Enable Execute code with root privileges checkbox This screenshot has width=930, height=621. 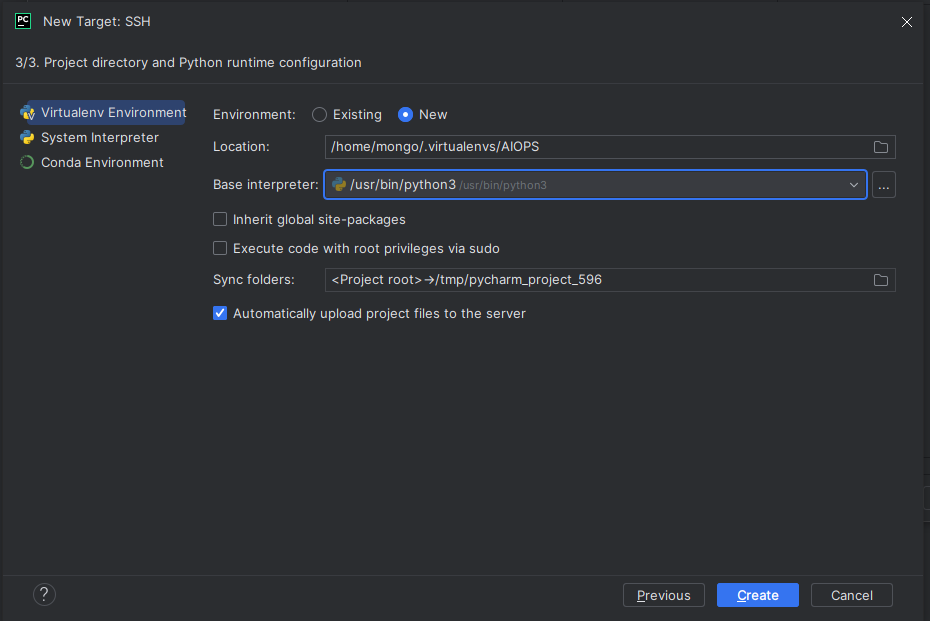[x=220, y=248]
